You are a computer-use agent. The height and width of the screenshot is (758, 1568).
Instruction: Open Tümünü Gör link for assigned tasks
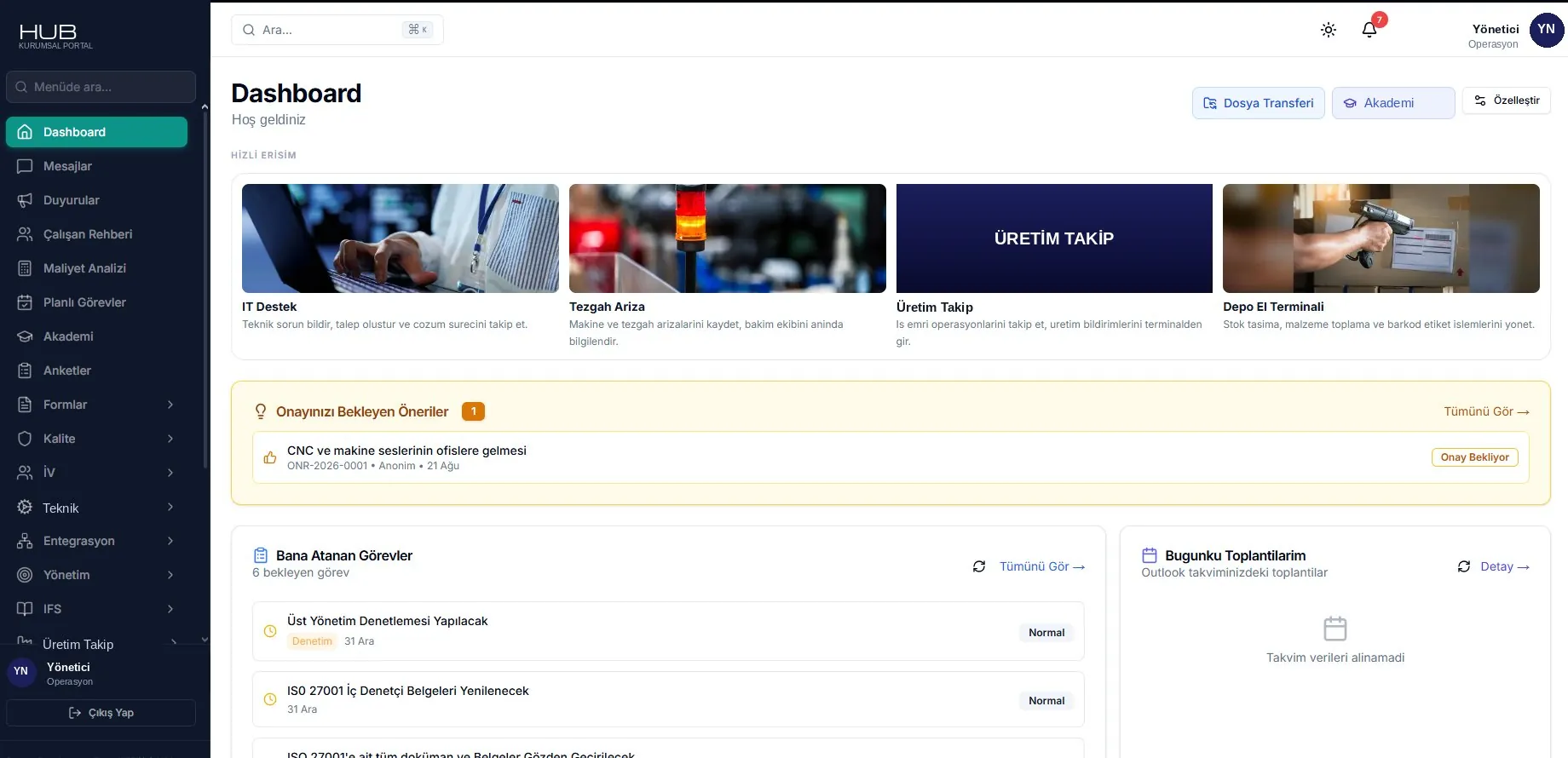point(1042,566)
